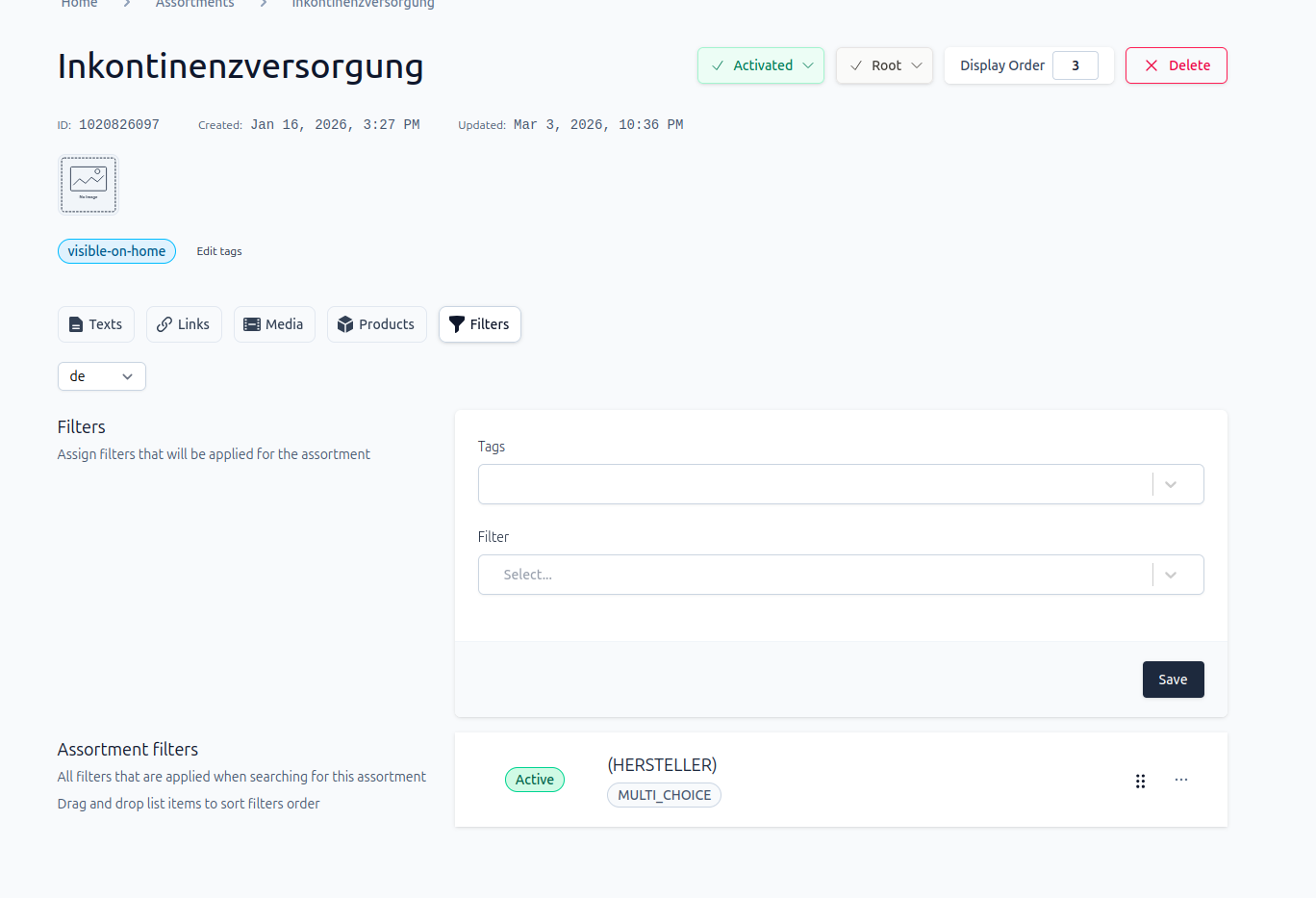
Task: Open the Root dropdown
Action: (884, 65)
